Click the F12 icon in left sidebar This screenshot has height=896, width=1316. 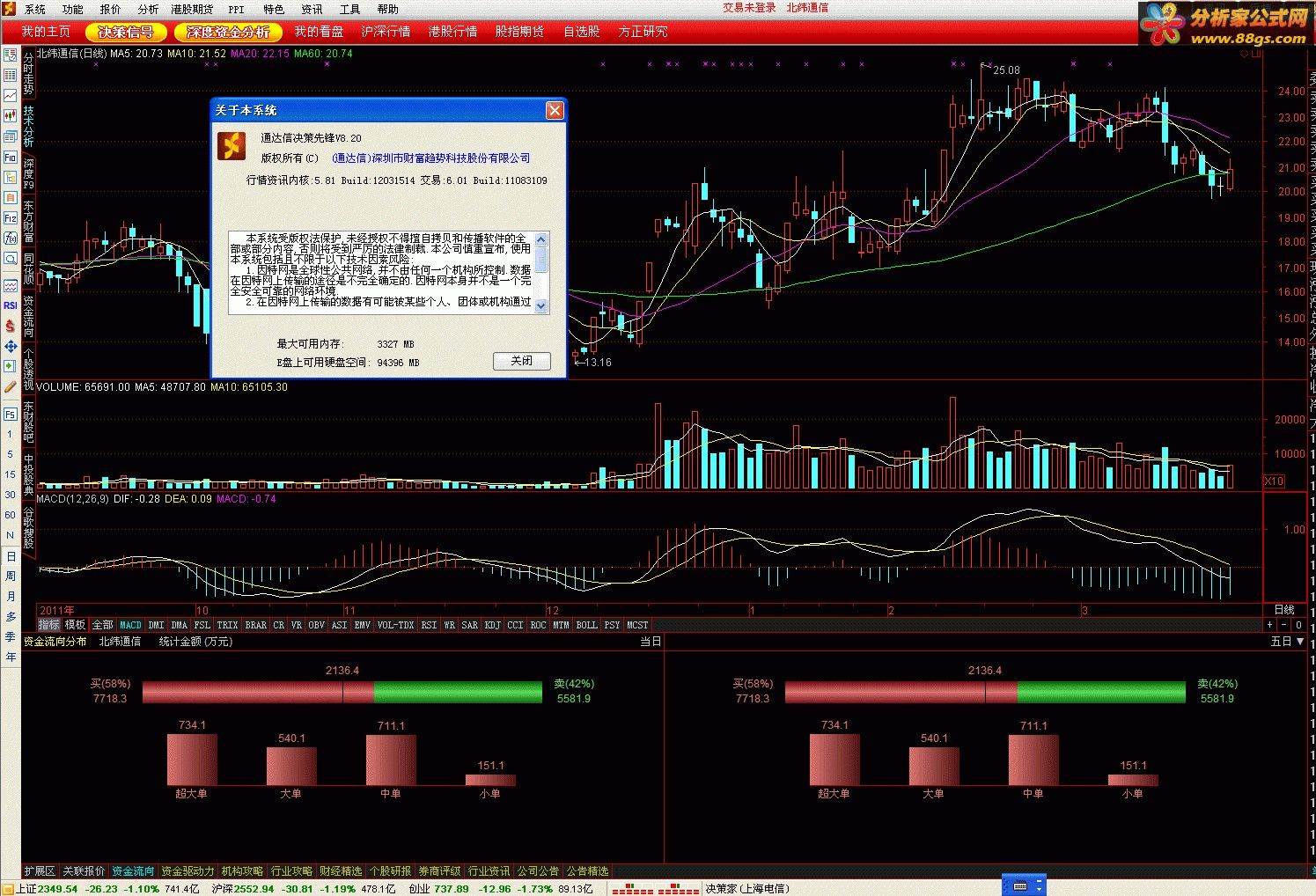[x=11, y=218]
